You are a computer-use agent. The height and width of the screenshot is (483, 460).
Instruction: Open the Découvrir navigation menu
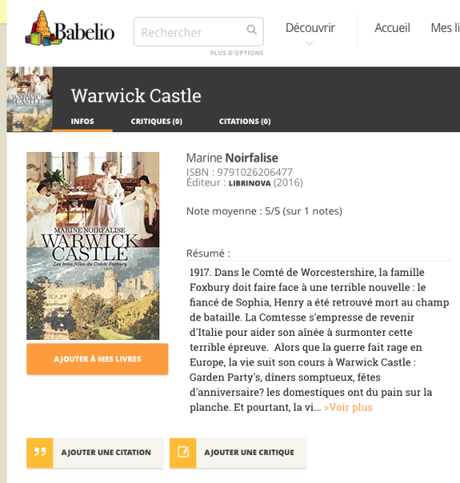(x=310, y=28)
